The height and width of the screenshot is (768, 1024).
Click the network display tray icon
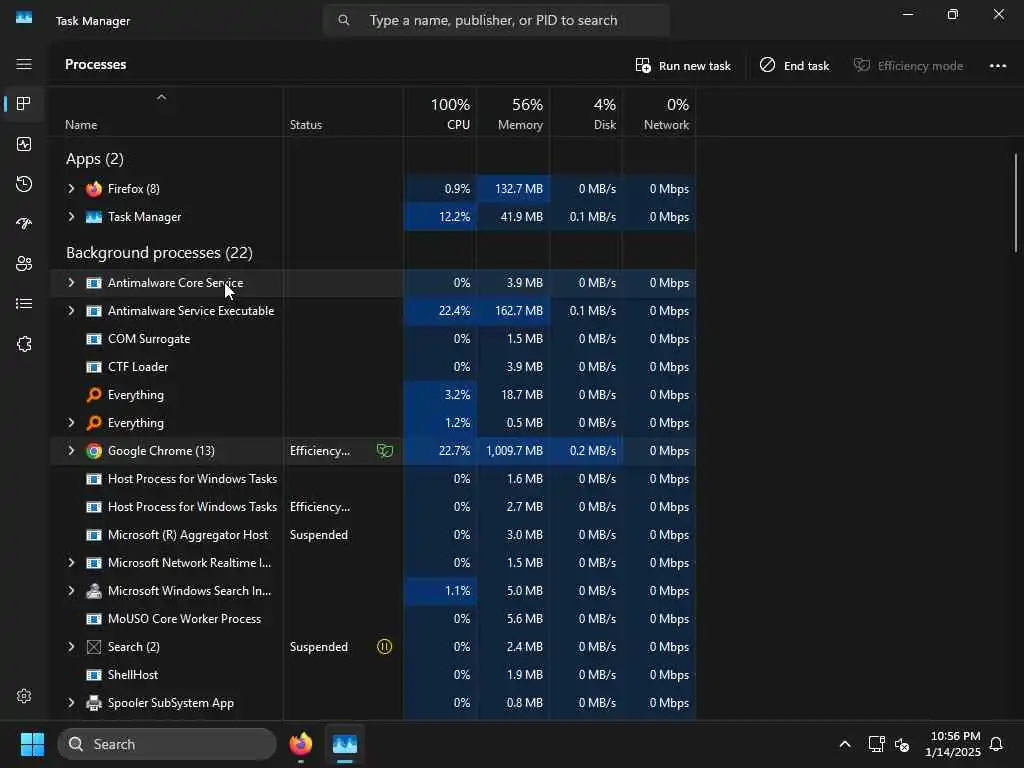[x=876, y=744]
